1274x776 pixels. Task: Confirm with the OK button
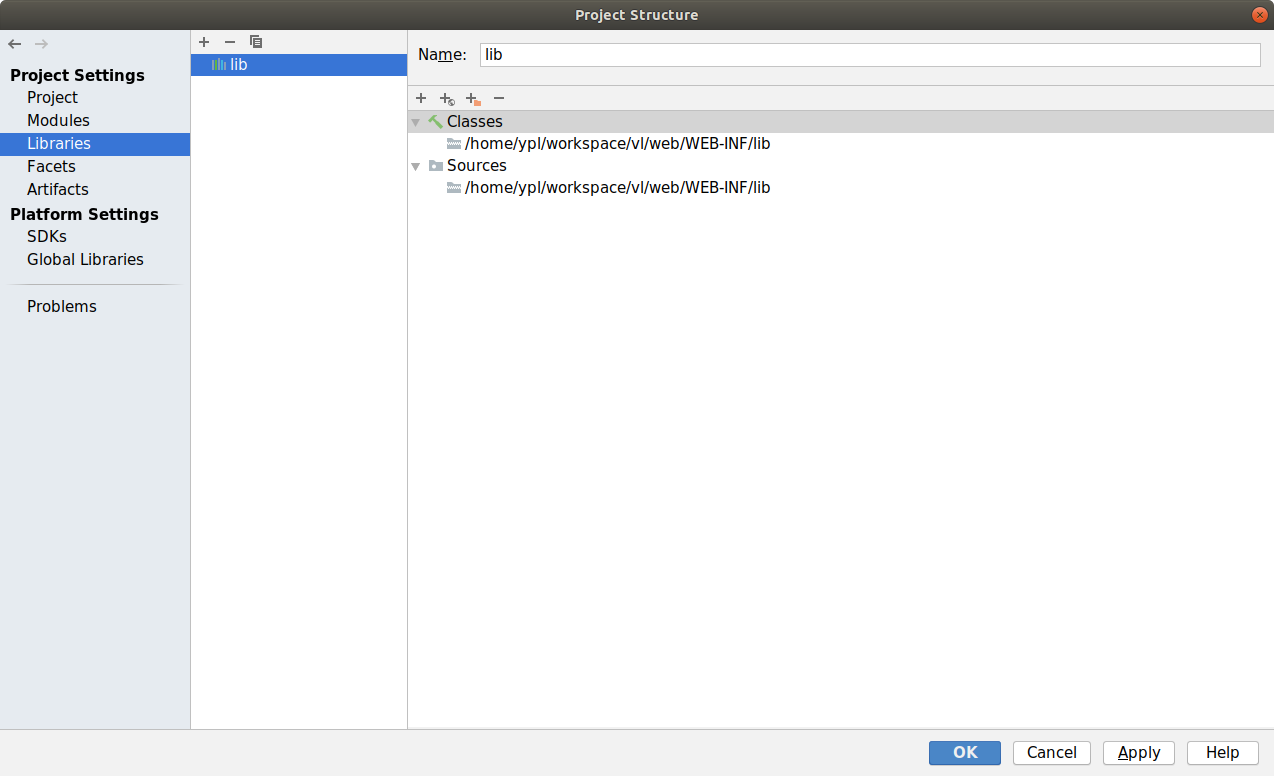965,753
